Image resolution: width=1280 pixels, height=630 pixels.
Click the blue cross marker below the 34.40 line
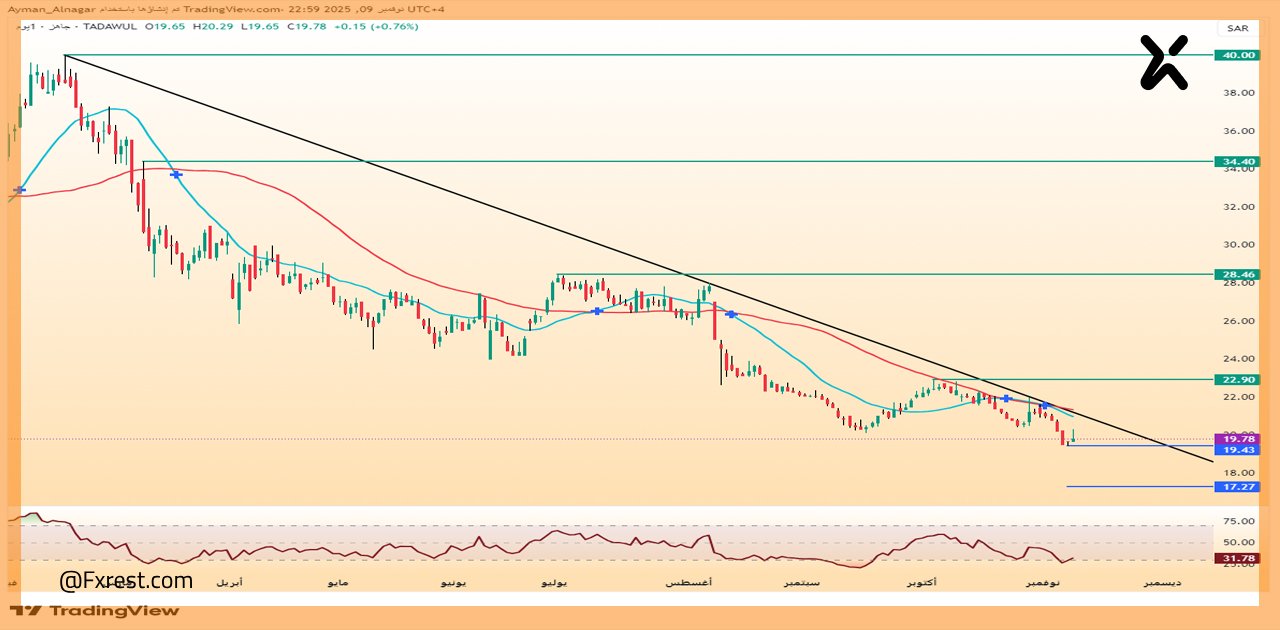(x=176, y=174)
